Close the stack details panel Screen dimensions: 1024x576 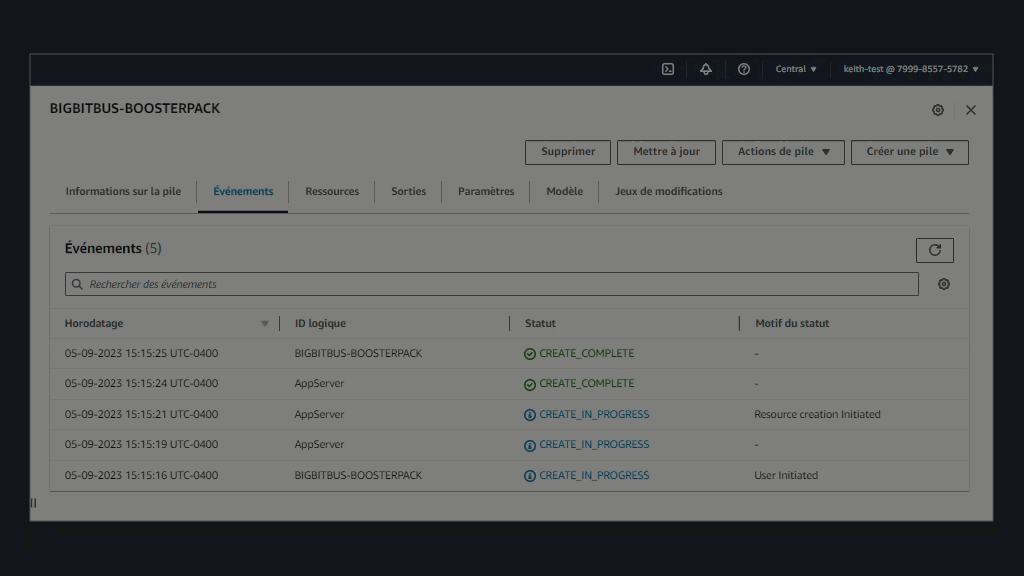pos(971,110)
